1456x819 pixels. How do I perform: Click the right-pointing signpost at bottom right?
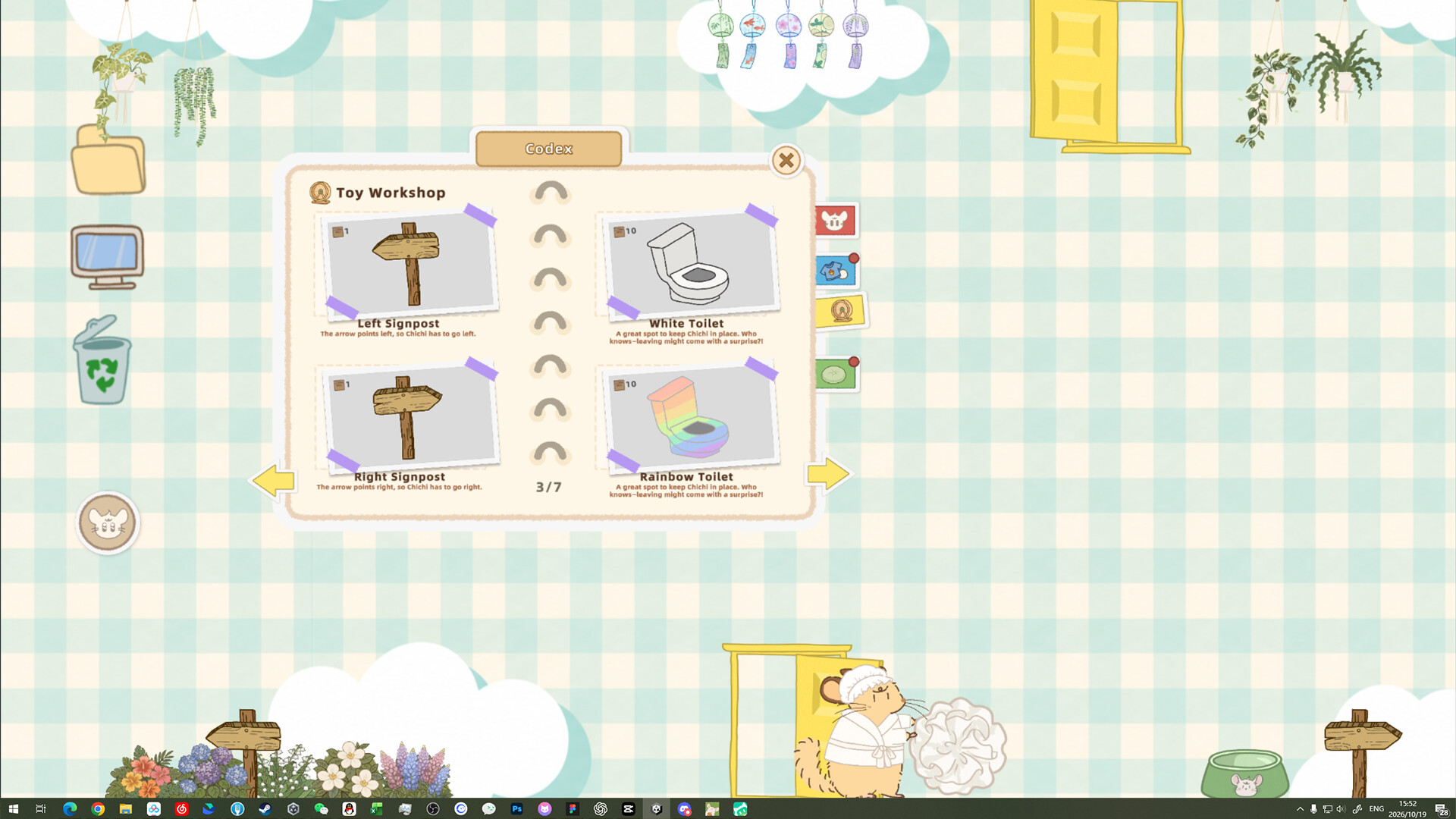pos(1362,751)
